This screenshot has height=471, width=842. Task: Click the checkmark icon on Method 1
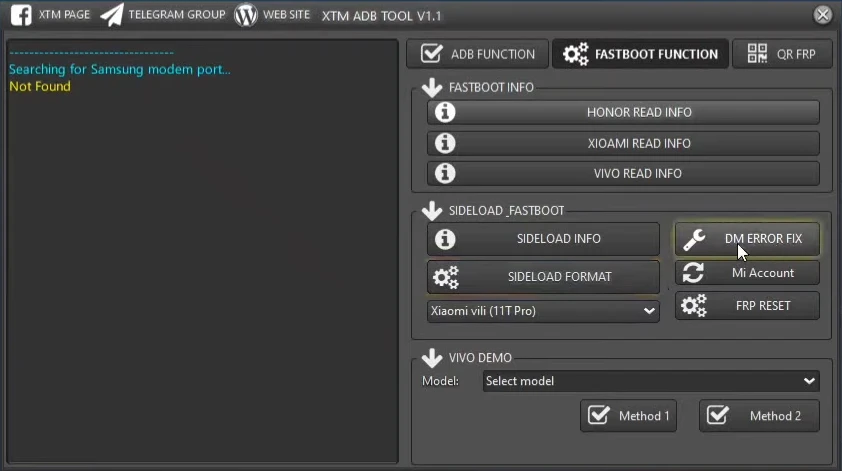click(599, 415)
